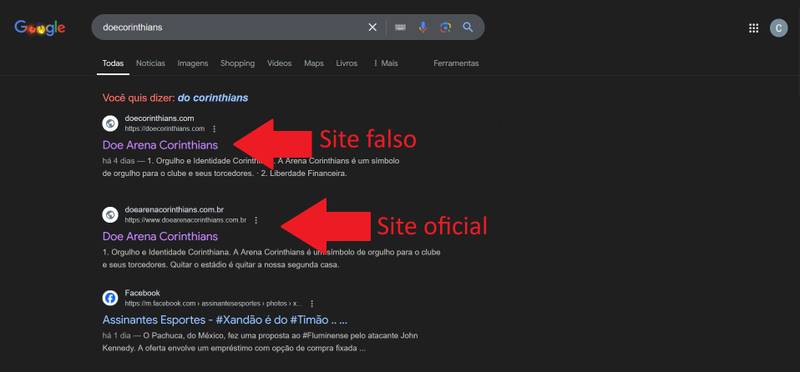Open Assinantes Esportes Facebook result title
Image resolution: width=800 pixels, height=372 pixels.
tap(225, 320)
